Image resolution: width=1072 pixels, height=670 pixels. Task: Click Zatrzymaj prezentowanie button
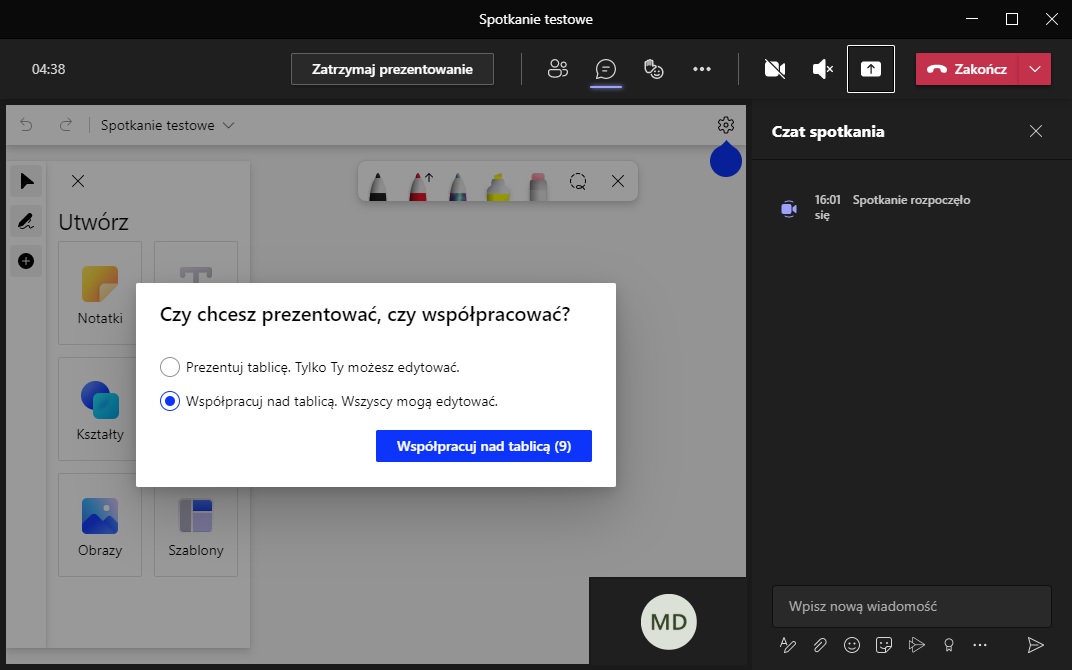[392, 69]
